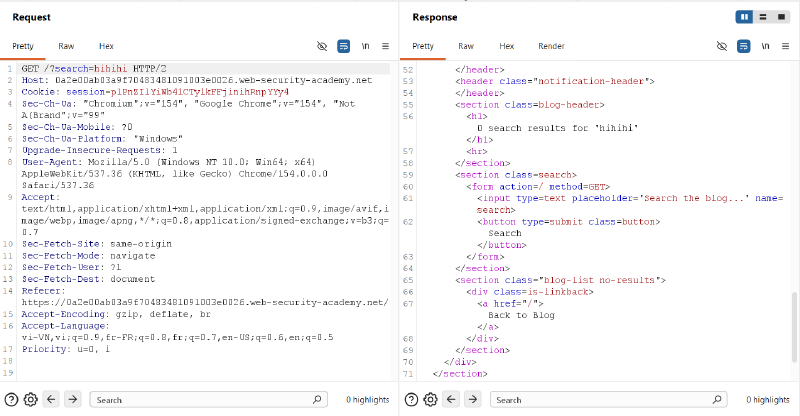Toggle hidden characters eye icon in Request
This screenshot has width=800, height=416.
(322, 46)
